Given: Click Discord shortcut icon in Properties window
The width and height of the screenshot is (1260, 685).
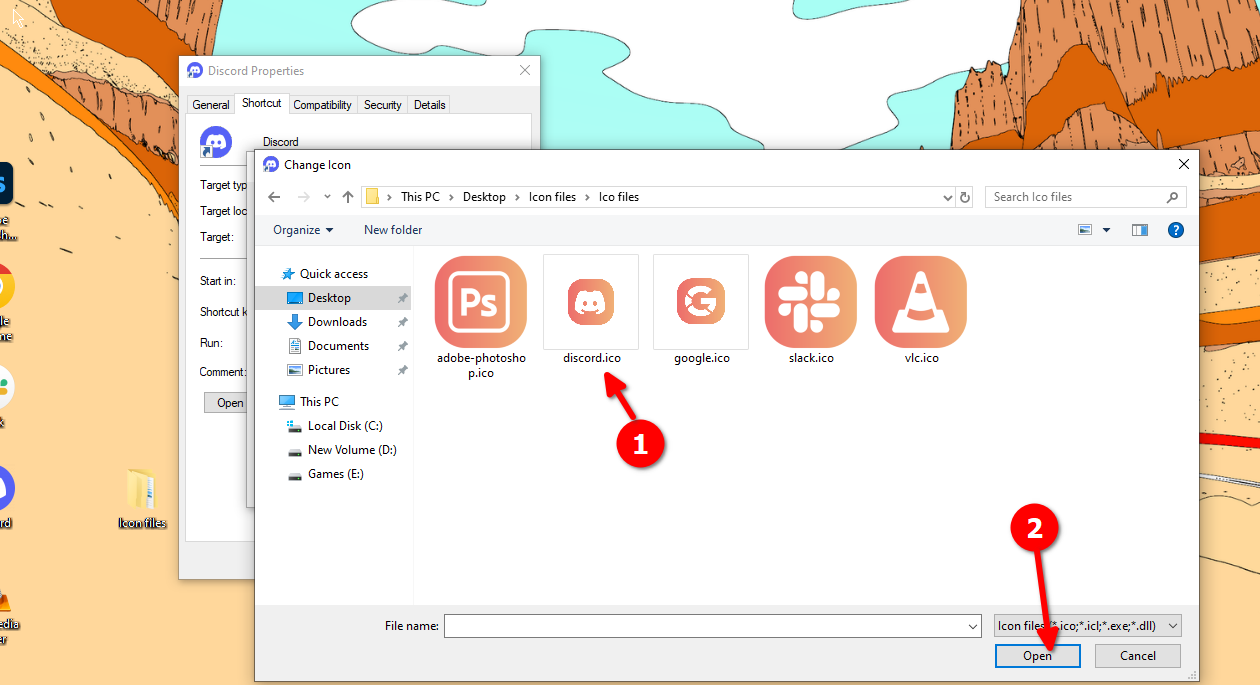Looking at the screenshot, I should click(x=216, y=142).
